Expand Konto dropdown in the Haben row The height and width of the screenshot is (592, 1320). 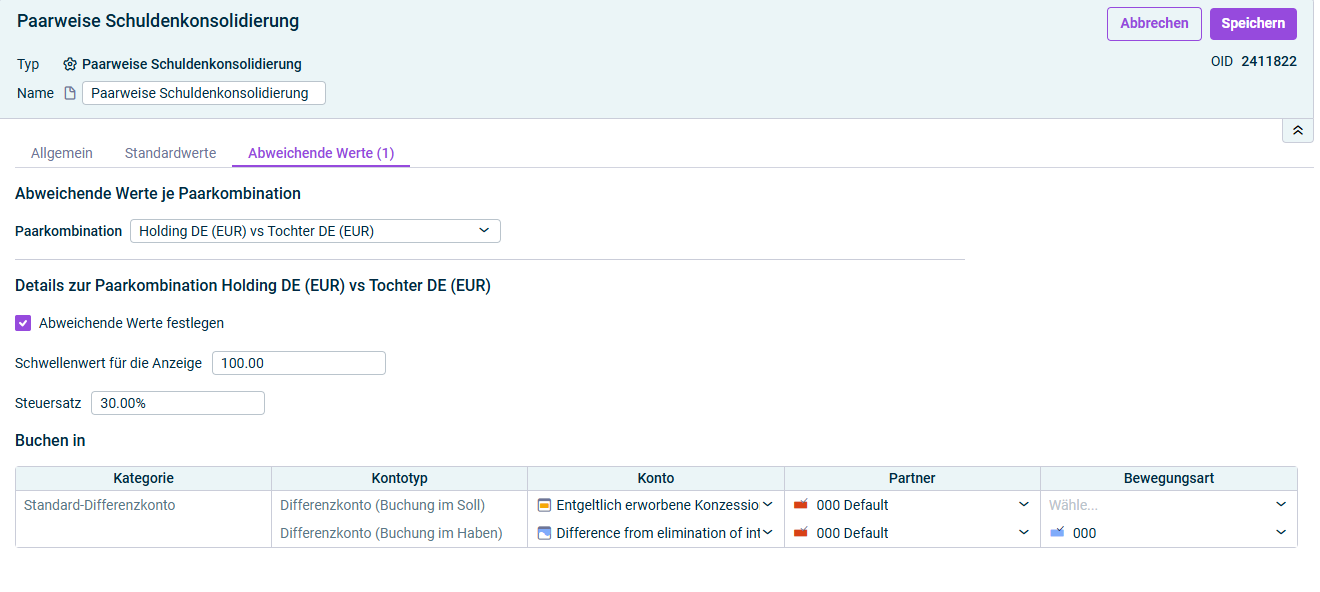click(x=768, y=533)
